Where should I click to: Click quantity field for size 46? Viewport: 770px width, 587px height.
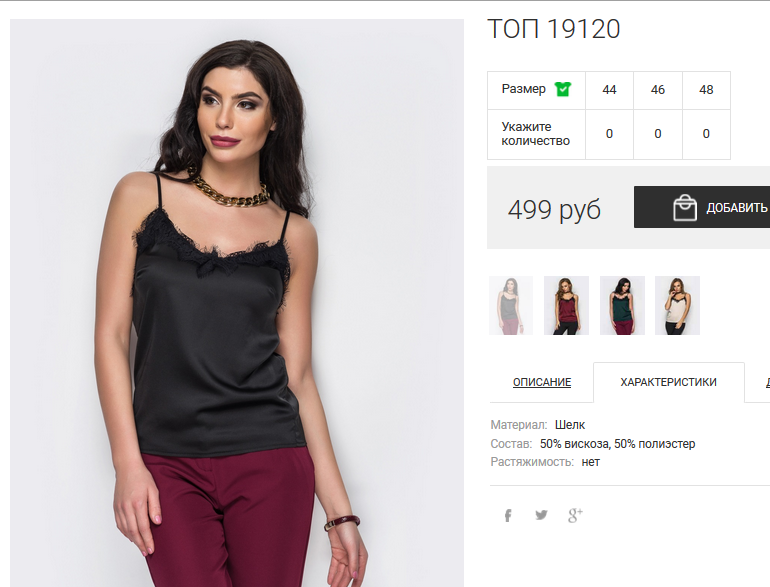(x=658, y=134)
